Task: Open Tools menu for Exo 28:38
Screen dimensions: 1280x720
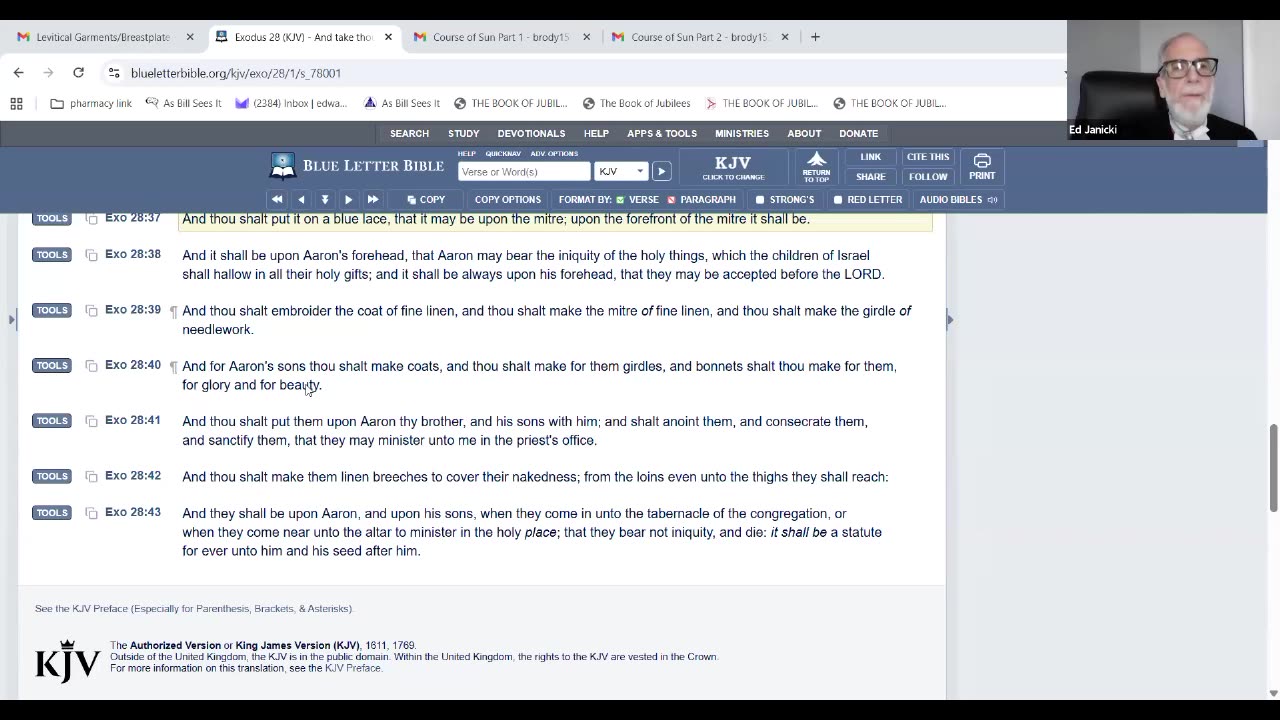Action: click(x=52, y=255)
